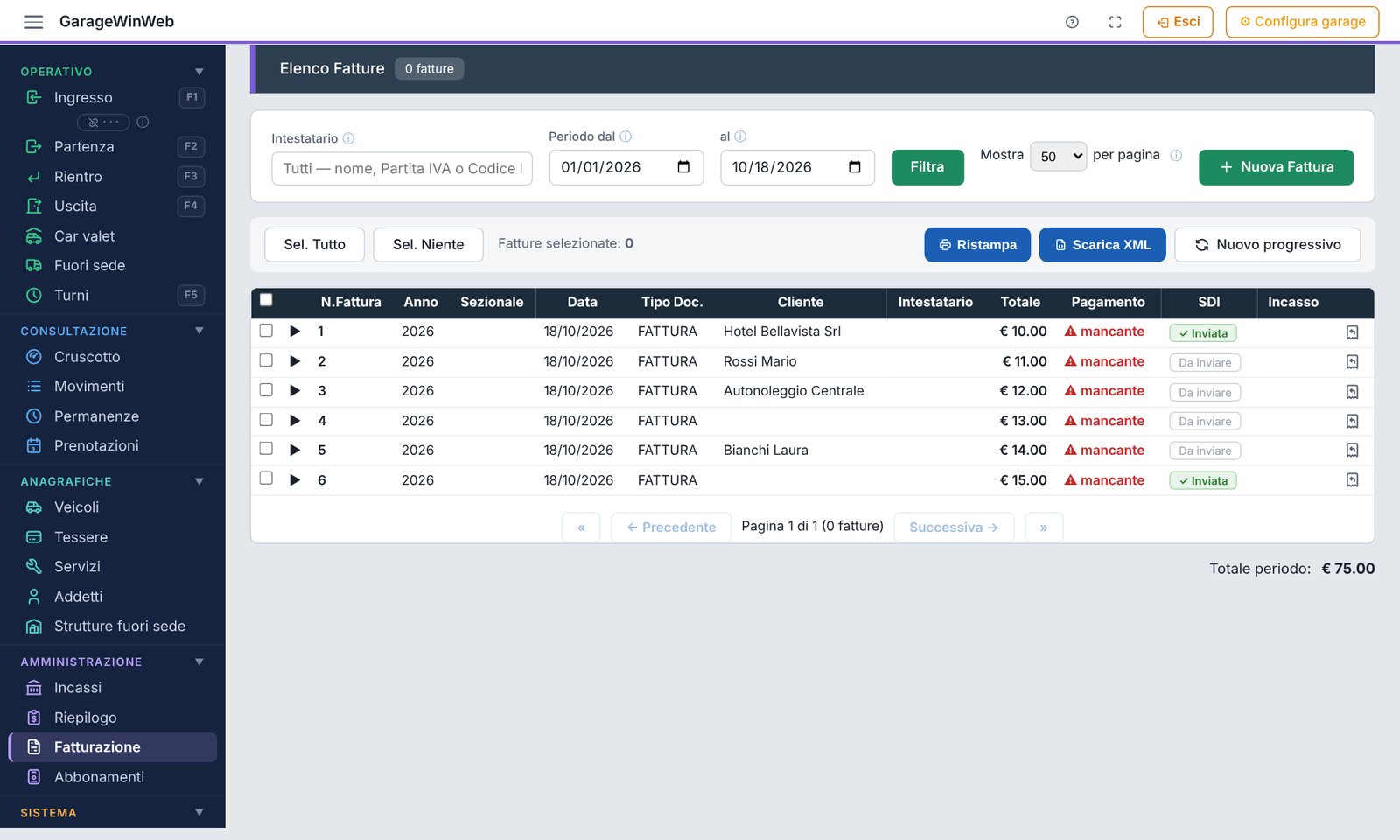This screenshot has height=840, width=1400.
Task: Collapse the AMMINISTRAZIONE sidebar section
Action: (199, 661)
